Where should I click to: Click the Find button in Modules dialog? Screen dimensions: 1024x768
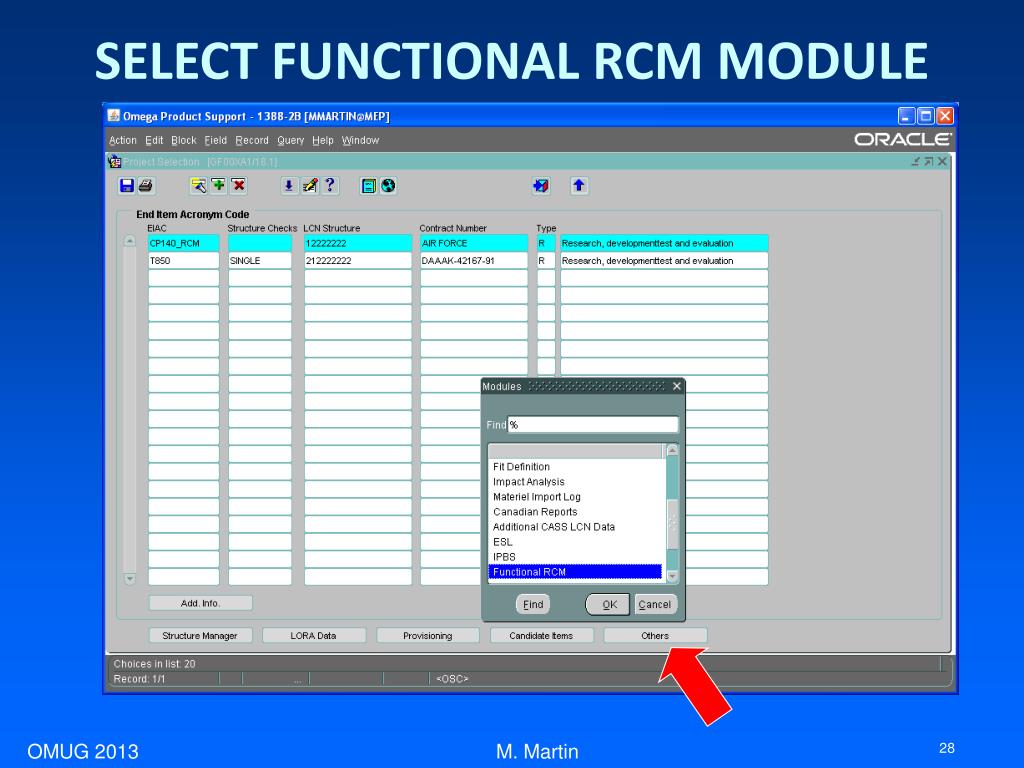(x=533, y=605)
